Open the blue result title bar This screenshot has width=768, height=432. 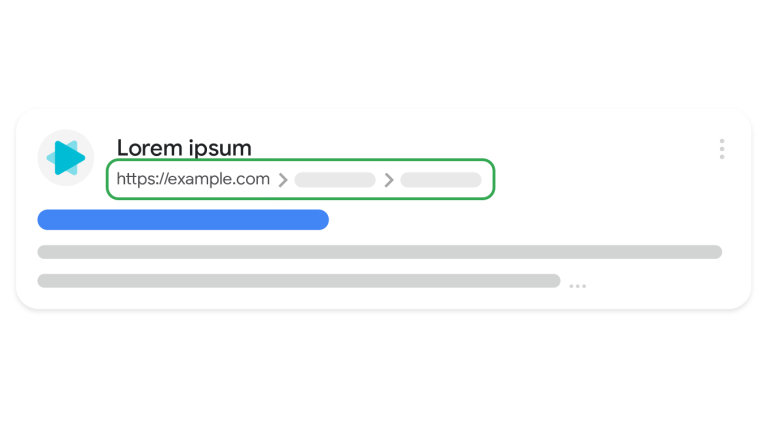tap(183, 219)
